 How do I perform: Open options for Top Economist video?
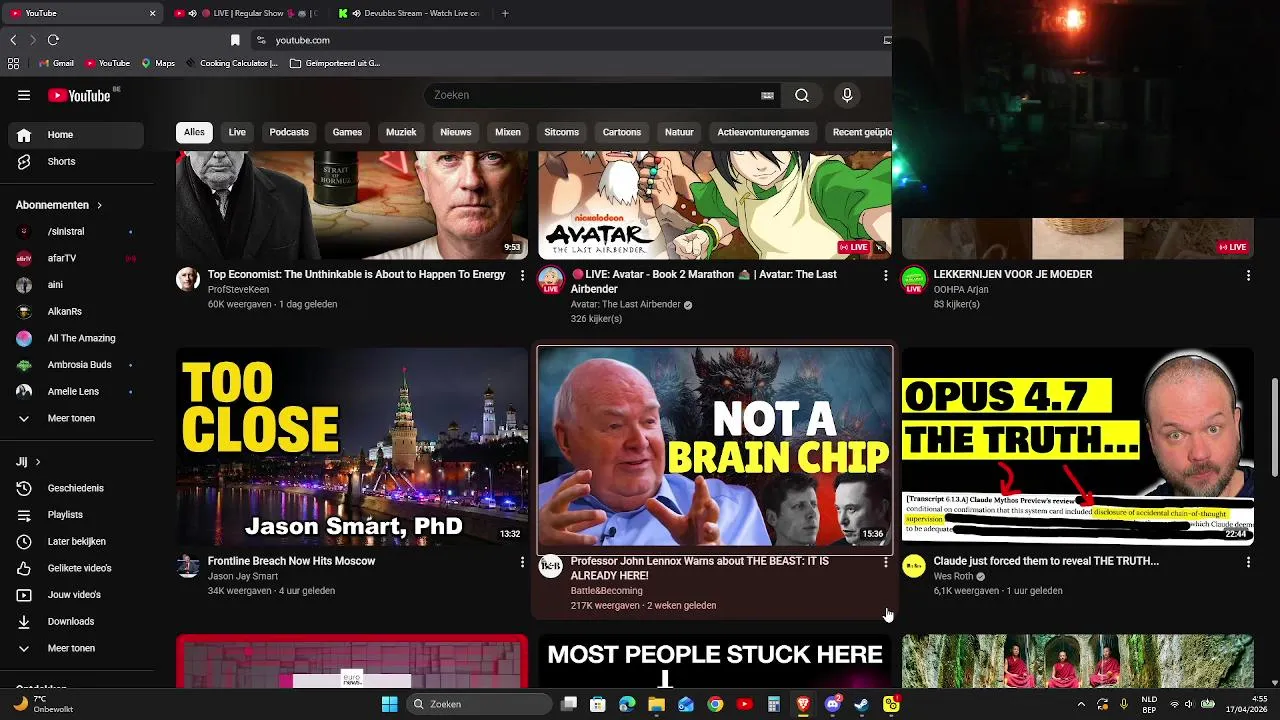coord(522,275)
